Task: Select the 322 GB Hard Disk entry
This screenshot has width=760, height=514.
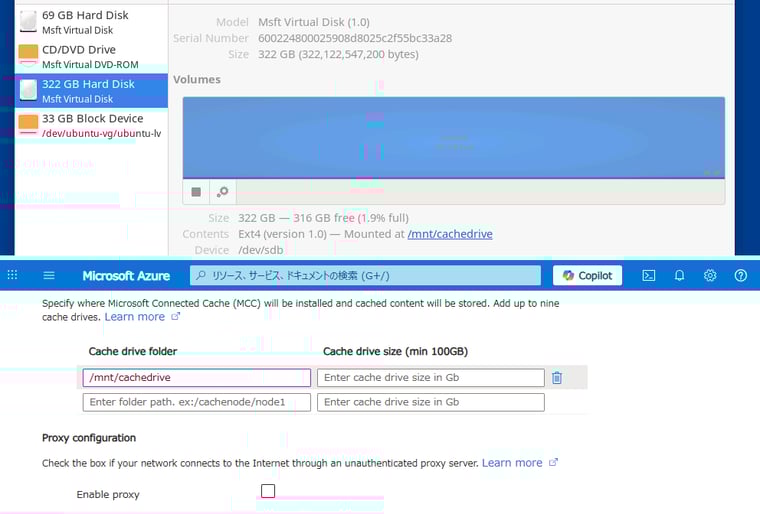Action: click(x=91, y=91)
